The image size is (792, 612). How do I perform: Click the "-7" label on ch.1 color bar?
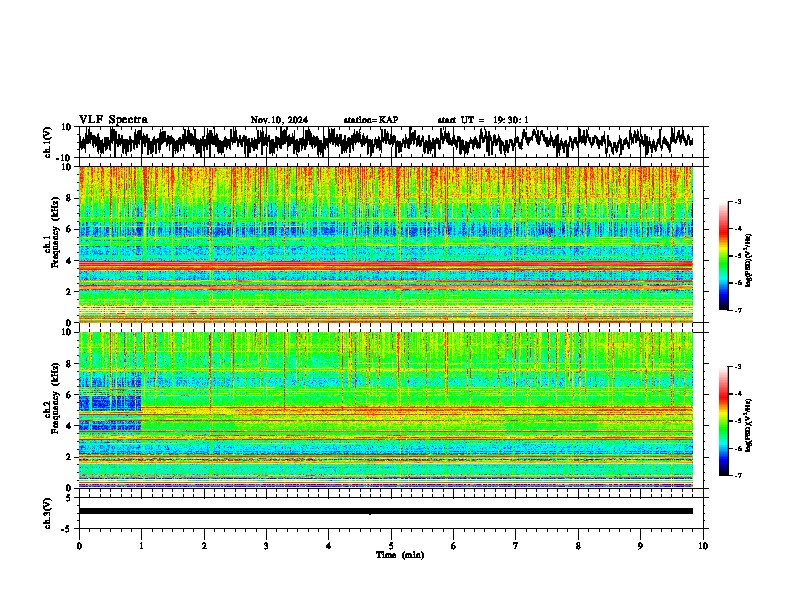pos(738,310)
